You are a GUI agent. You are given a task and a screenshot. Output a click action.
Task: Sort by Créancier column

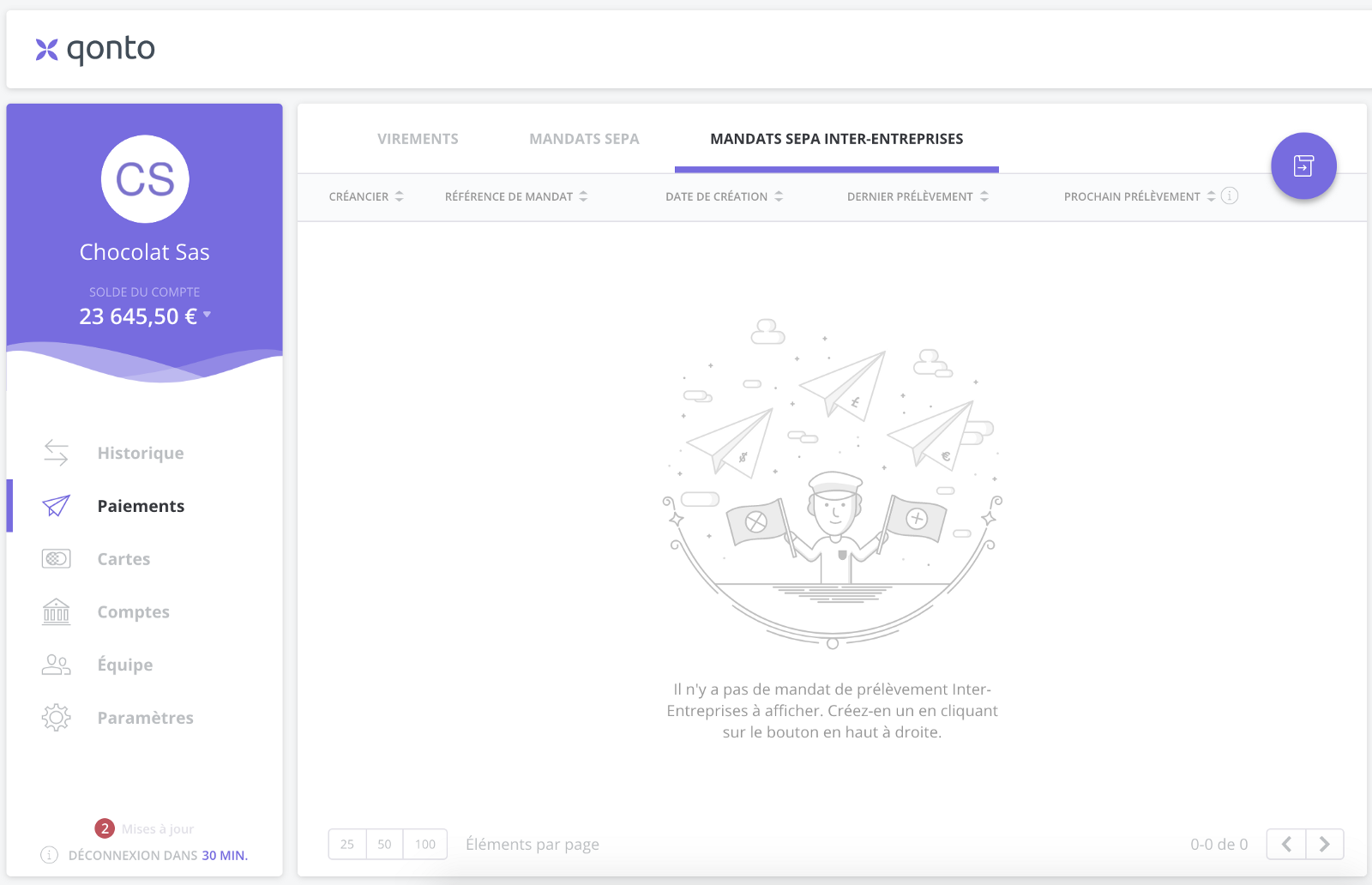pyautogui.click(x=366, y=196)
